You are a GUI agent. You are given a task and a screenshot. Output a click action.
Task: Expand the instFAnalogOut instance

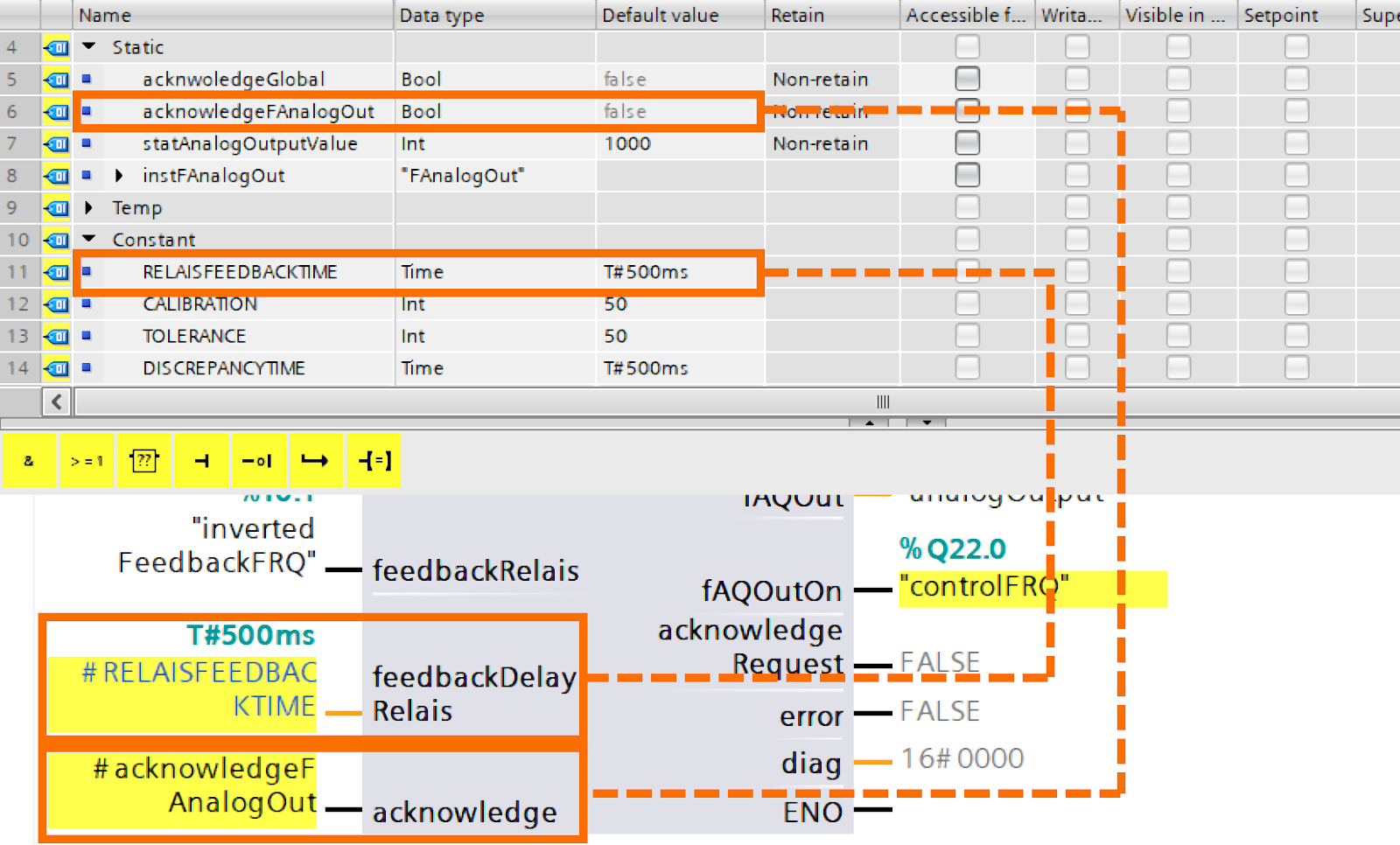click(119, 175)
